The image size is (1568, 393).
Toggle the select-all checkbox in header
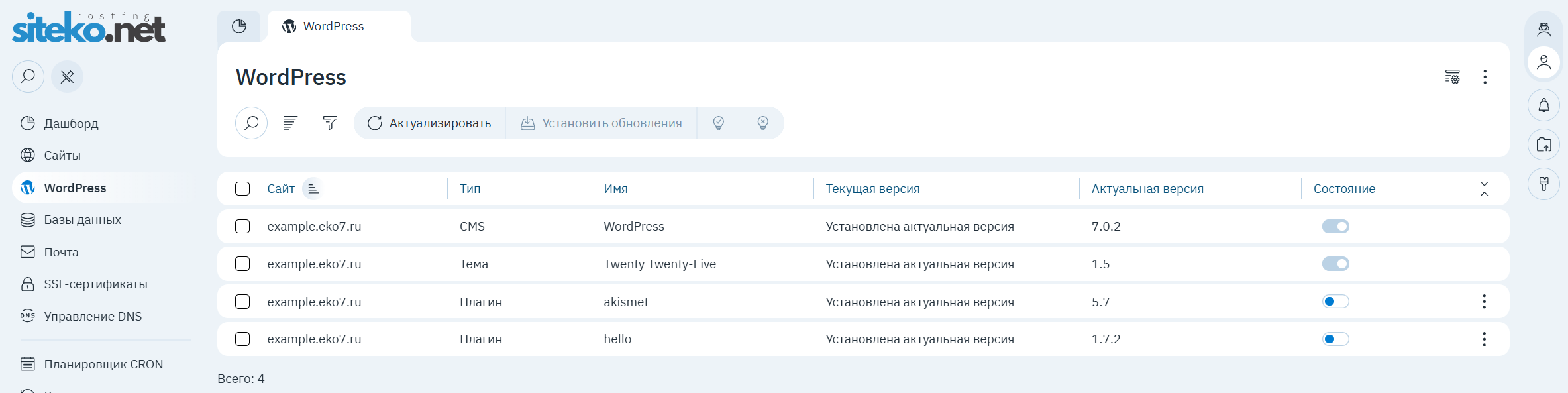tap(242, 188)
